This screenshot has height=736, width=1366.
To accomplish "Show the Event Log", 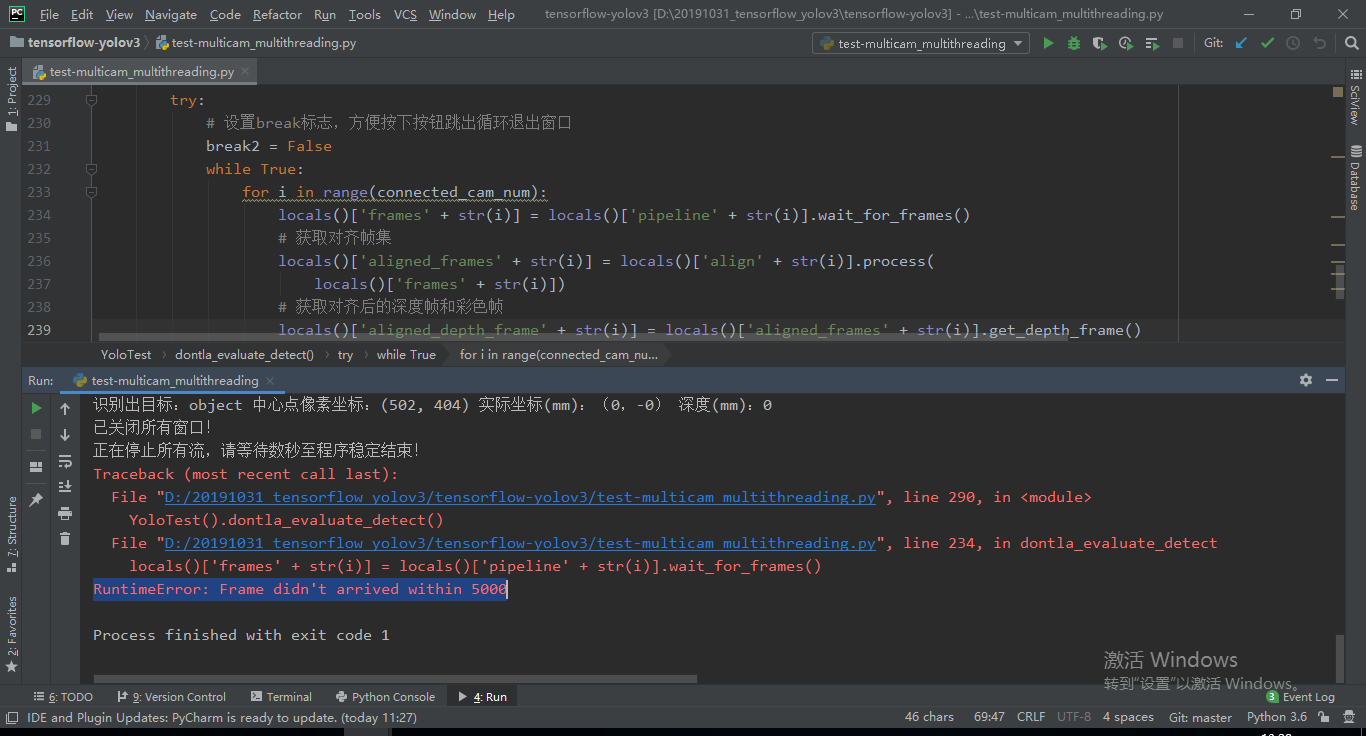I will [x=1301, y=696].
